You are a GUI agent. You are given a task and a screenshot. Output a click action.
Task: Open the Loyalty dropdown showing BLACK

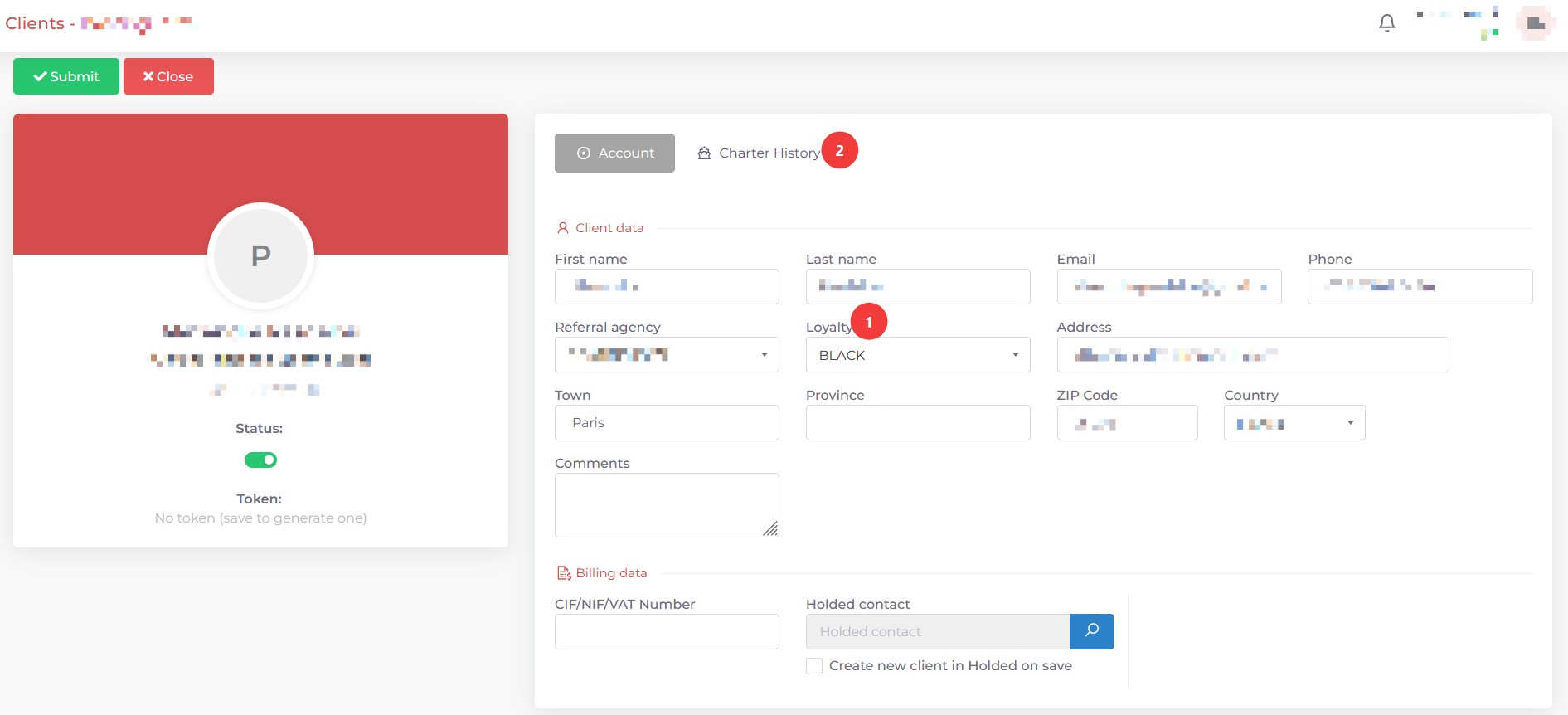pyautogui.click(x=918, y=354)
